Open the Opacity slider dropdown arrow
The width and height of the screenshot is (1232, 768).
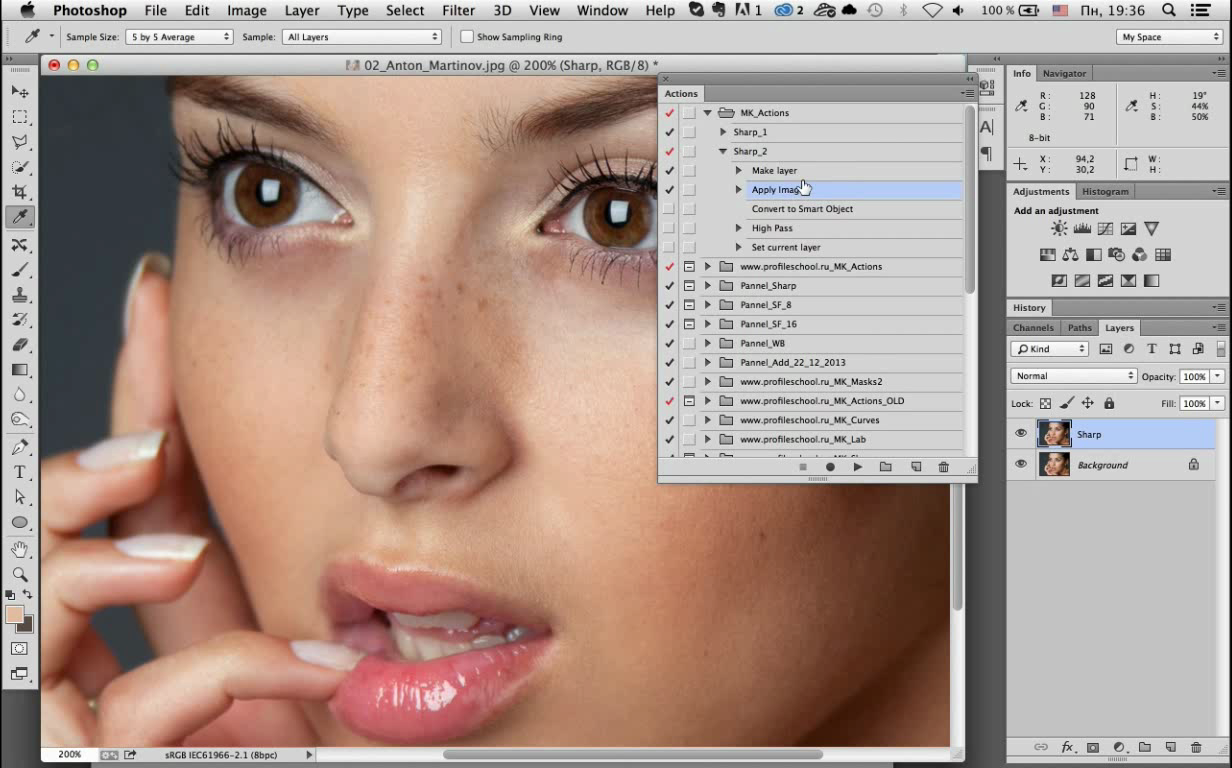[1218, 376]
